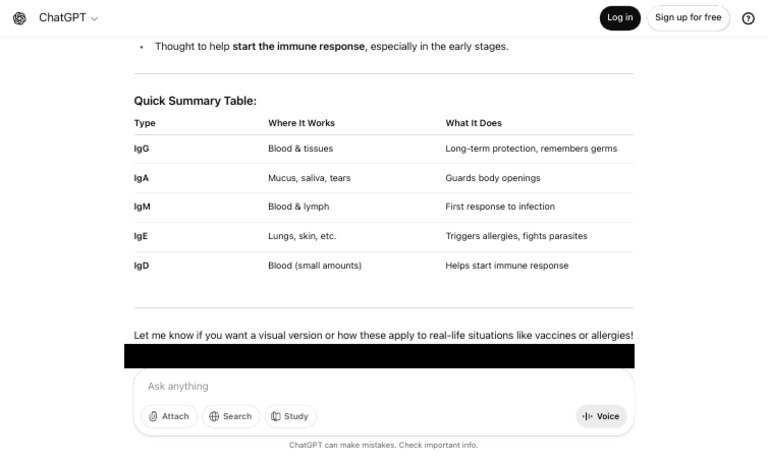Click the IgG row label

click(142, 148)
